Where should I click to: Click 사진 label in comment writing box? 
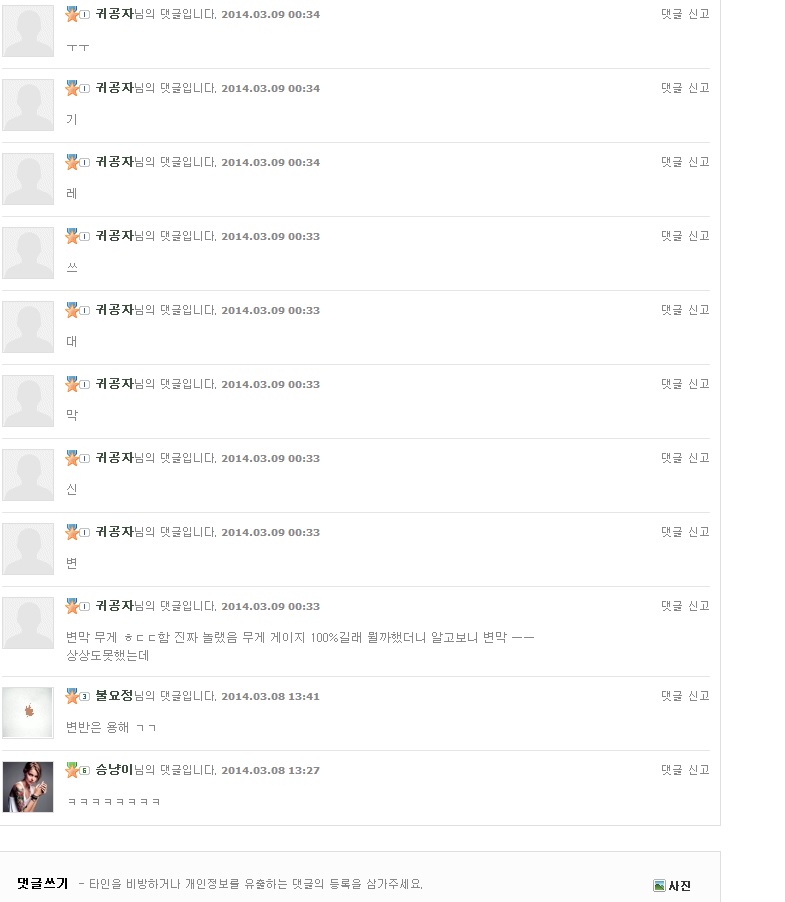point(679,886)
